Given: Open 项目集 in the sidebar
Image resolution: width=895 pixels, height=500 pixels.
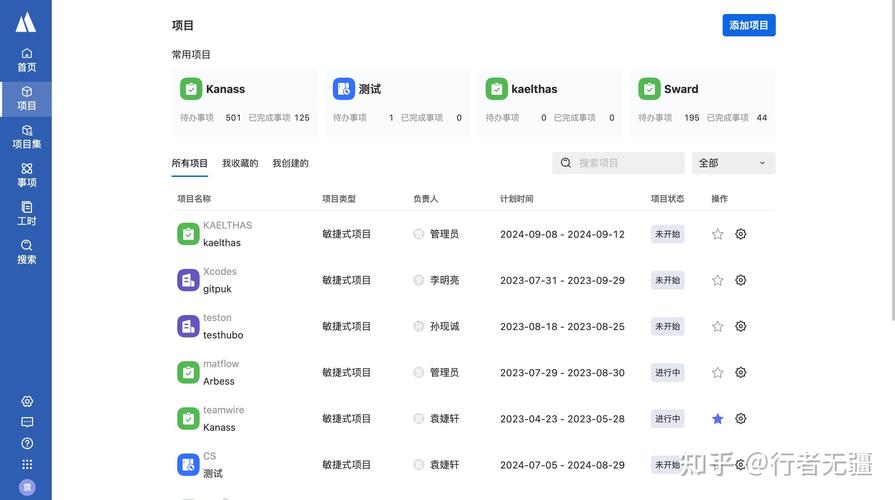Looking at the screenshot, I should click(26, 136).
